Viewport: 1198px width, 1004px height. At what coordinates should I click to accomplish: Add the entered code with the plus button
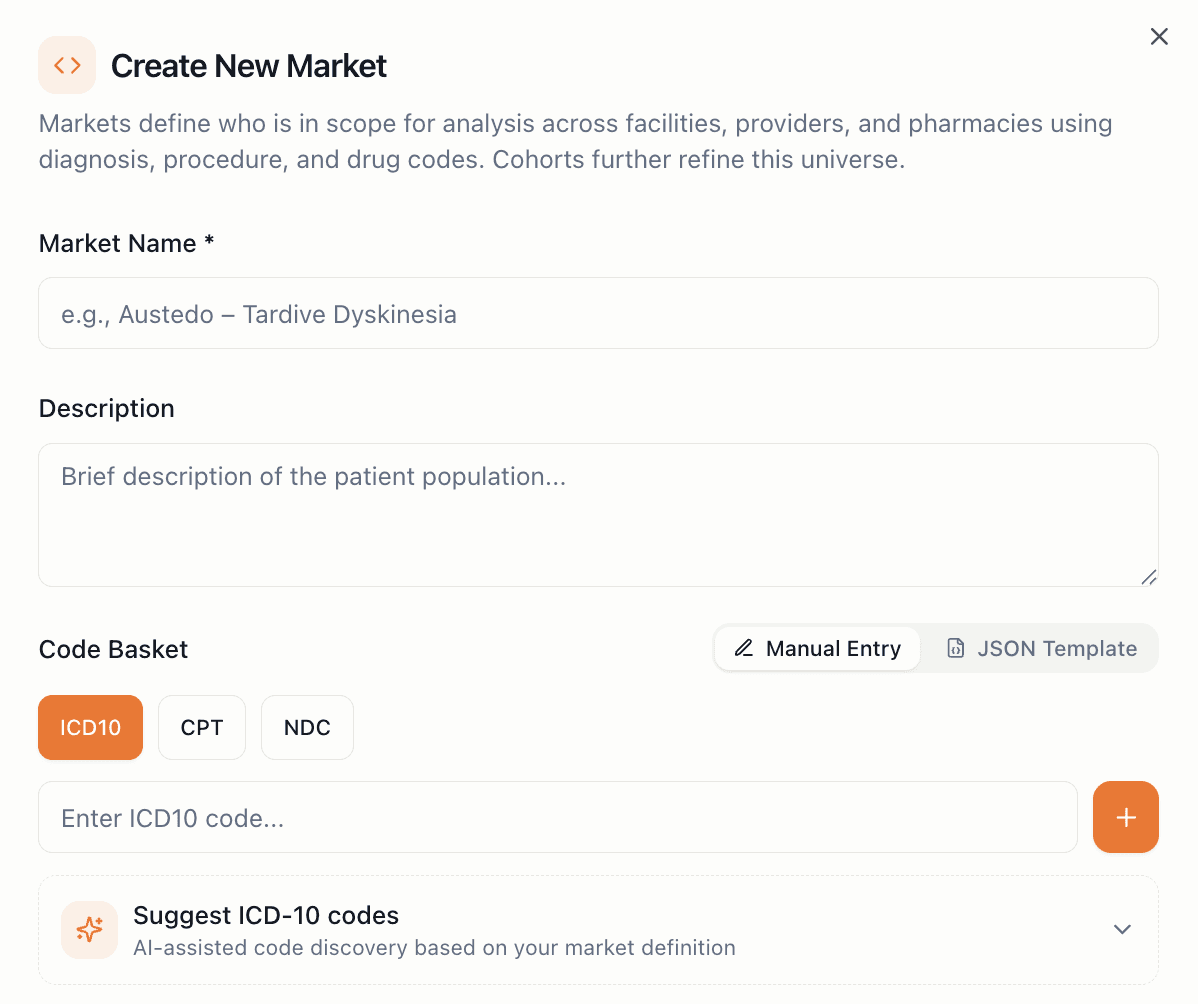(1125, 817)
